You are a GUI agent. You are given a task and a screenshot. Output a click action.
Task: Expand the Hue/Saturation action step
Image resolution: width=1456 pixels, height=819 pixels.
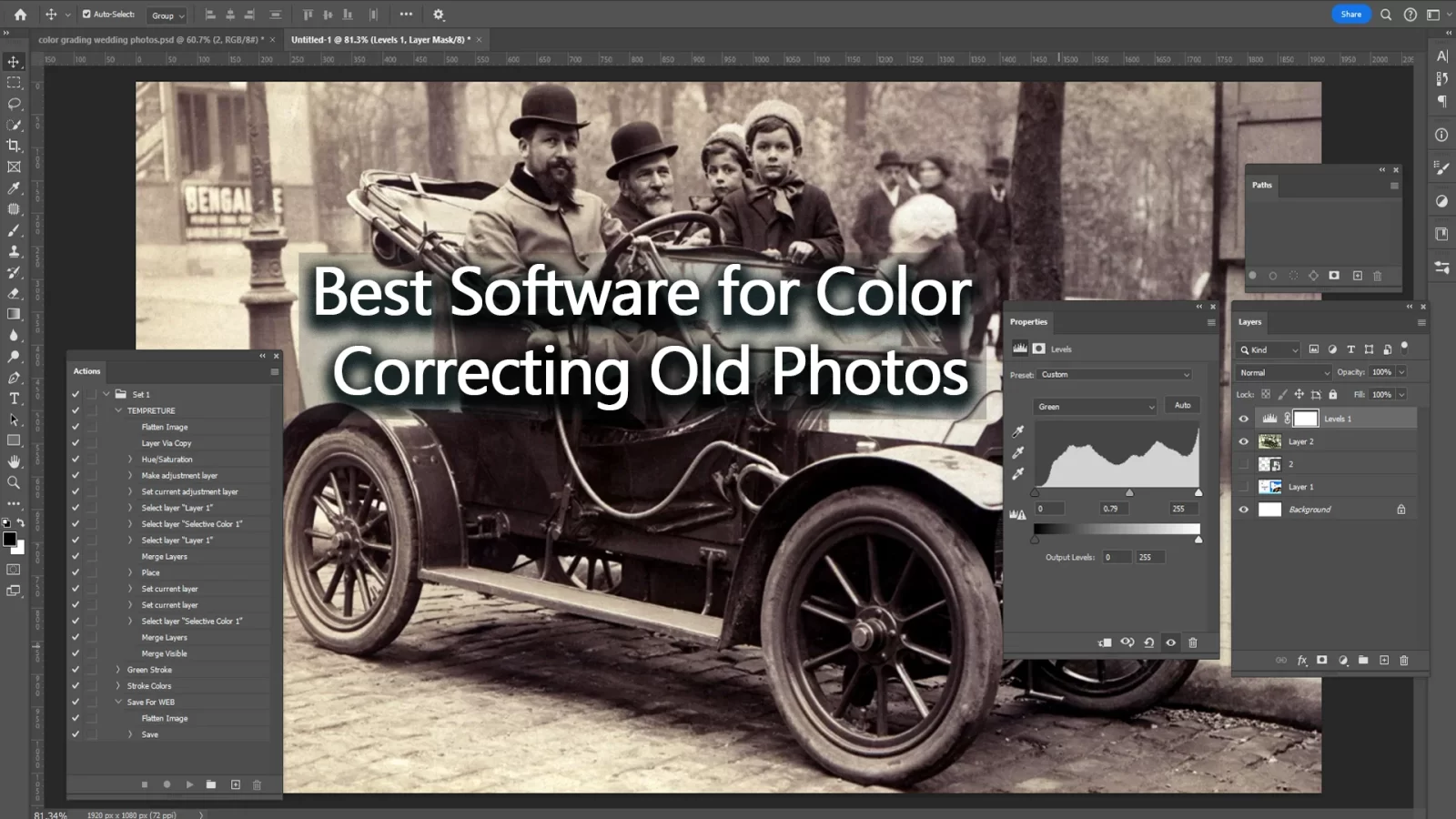tap(130, 460)
